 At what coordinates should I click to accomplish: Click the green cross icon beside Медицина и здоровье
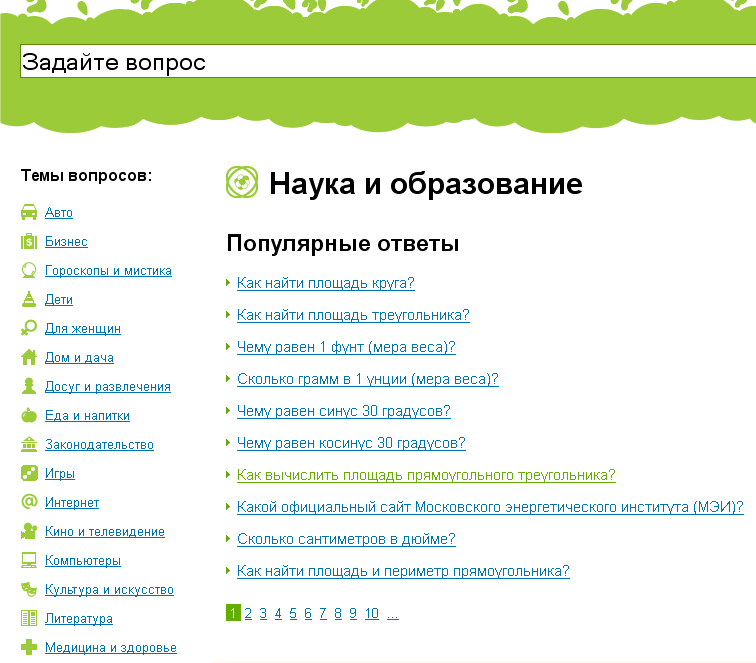(x=29, y=647)
